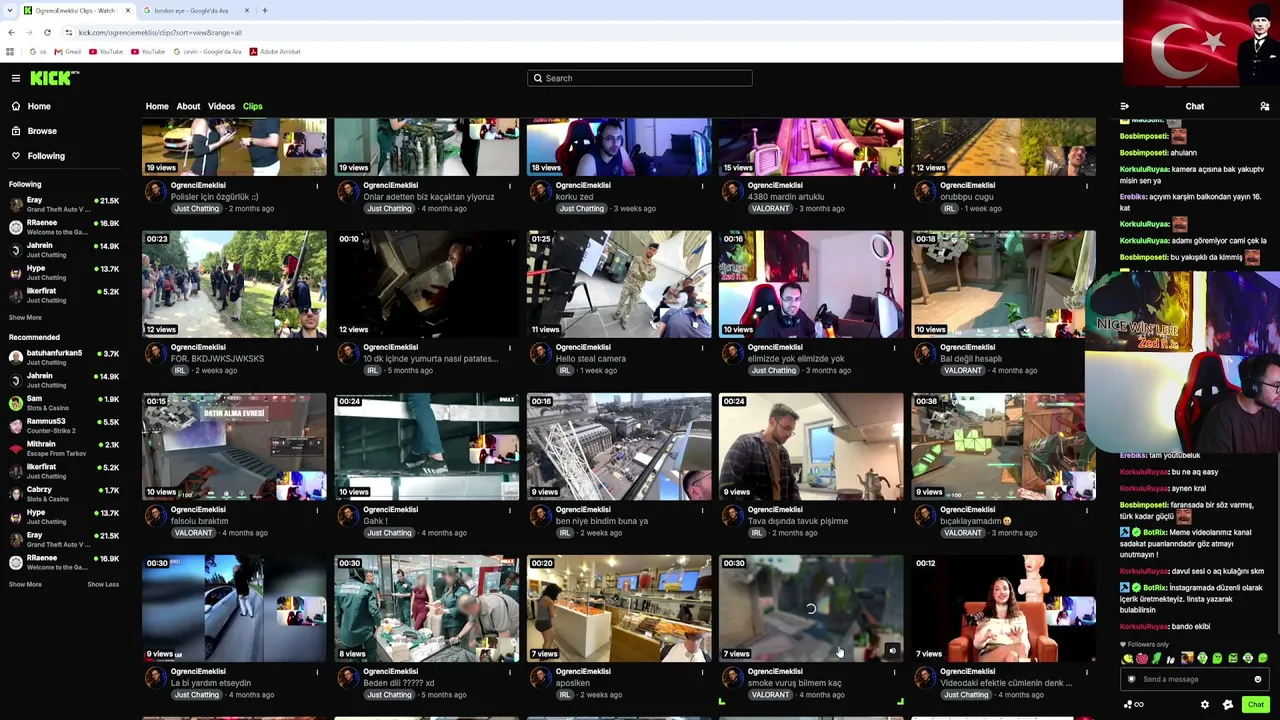Click the browser back arrow

click(11, 32)
